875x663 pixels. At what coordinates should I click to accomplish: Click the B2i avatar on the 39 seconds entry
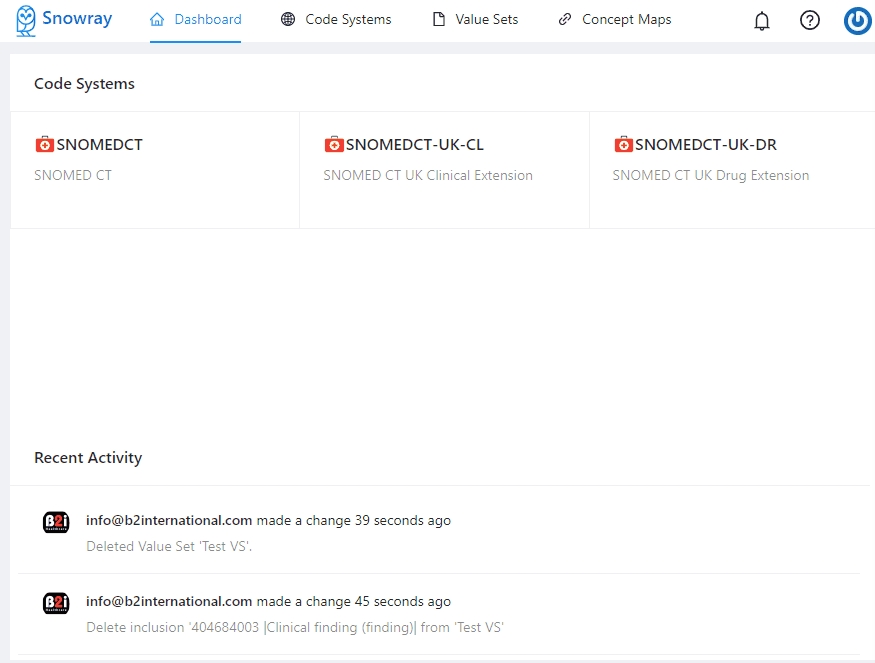(56, 522)
